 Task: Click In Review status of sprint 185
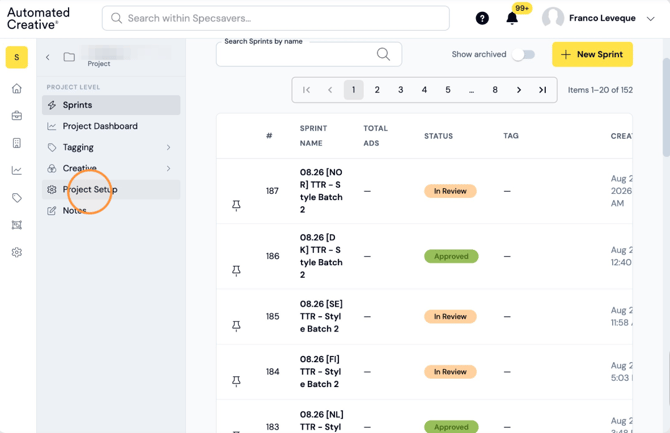click(x=450, y=317)
